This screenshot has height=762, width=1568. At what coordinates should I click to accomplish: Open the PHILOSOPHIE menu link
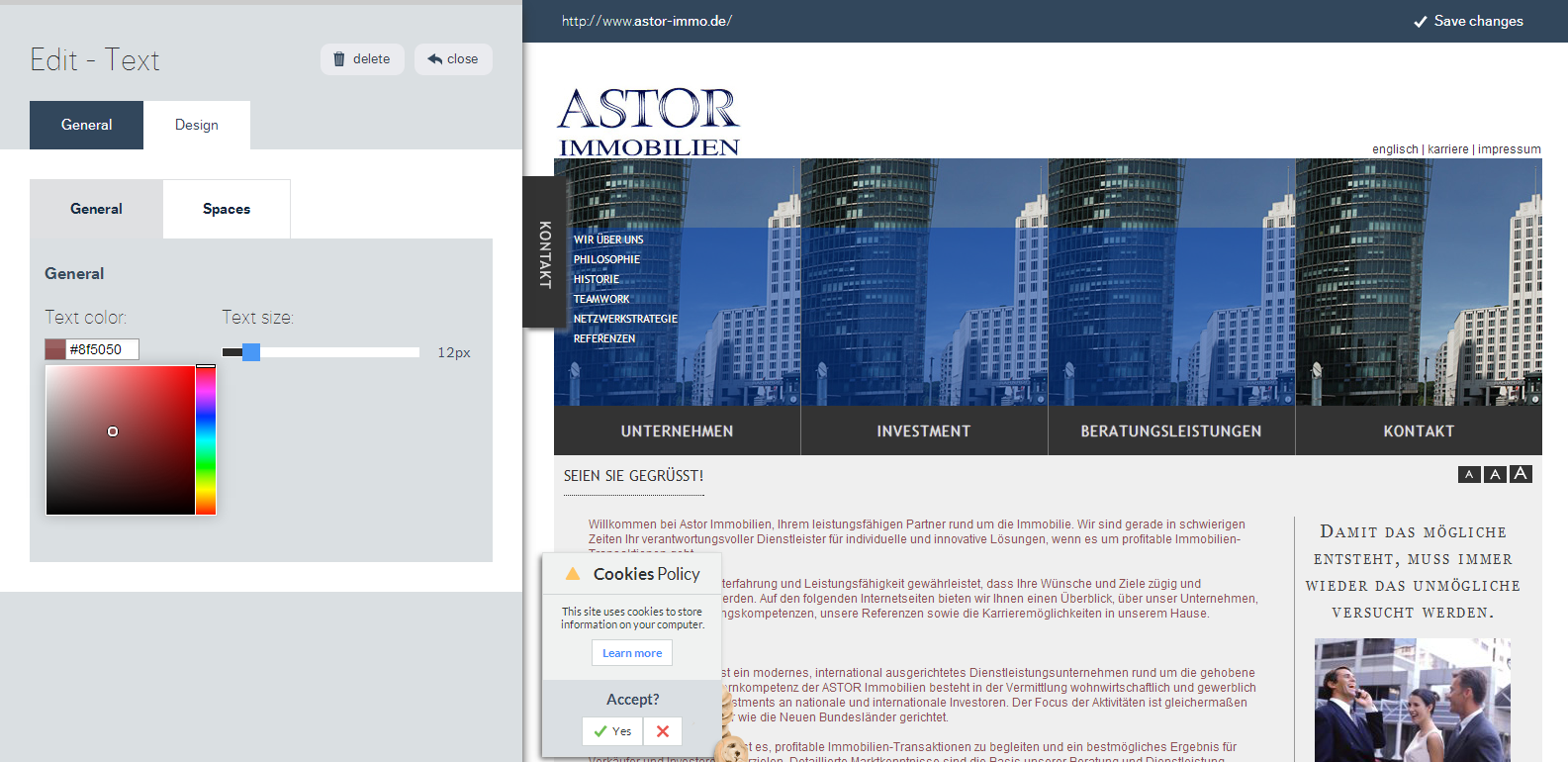click(606, 259)
